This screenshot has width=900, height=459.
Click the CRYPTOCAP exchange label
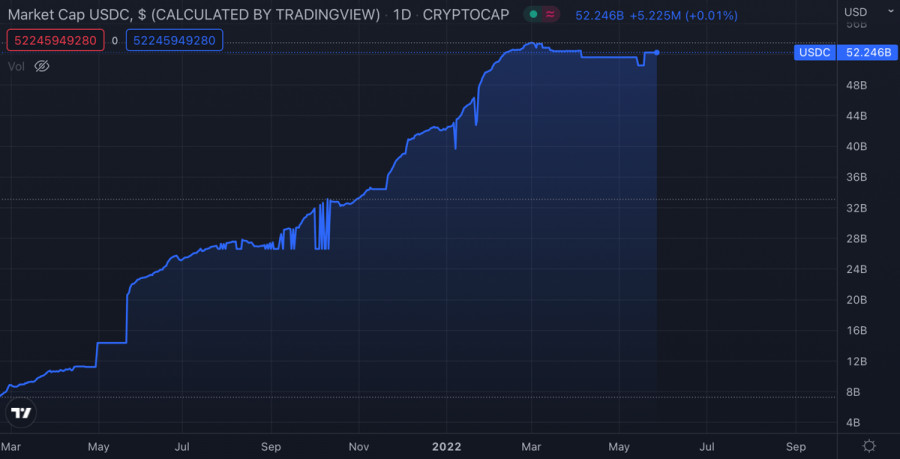[465, 15]
